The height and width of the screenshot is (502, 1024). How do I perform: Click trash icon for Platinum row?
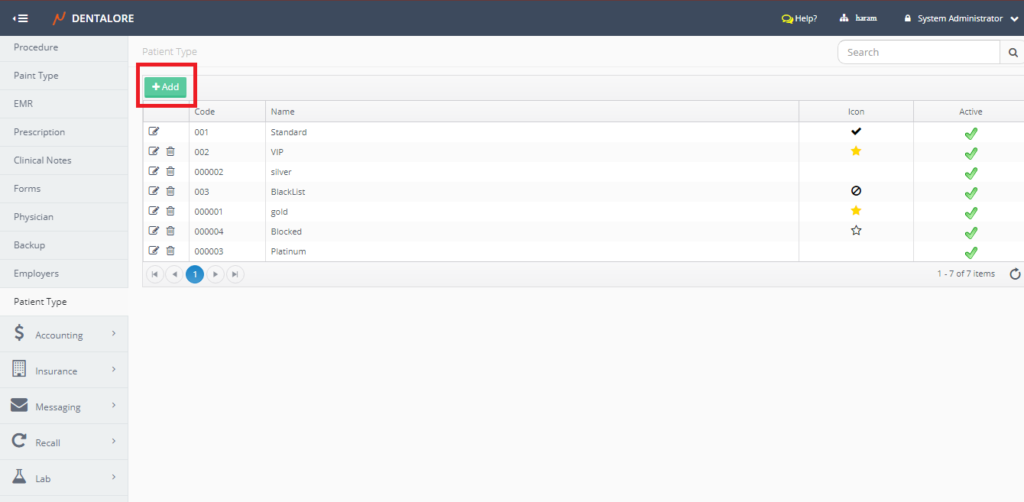click(x=170, y=251)
